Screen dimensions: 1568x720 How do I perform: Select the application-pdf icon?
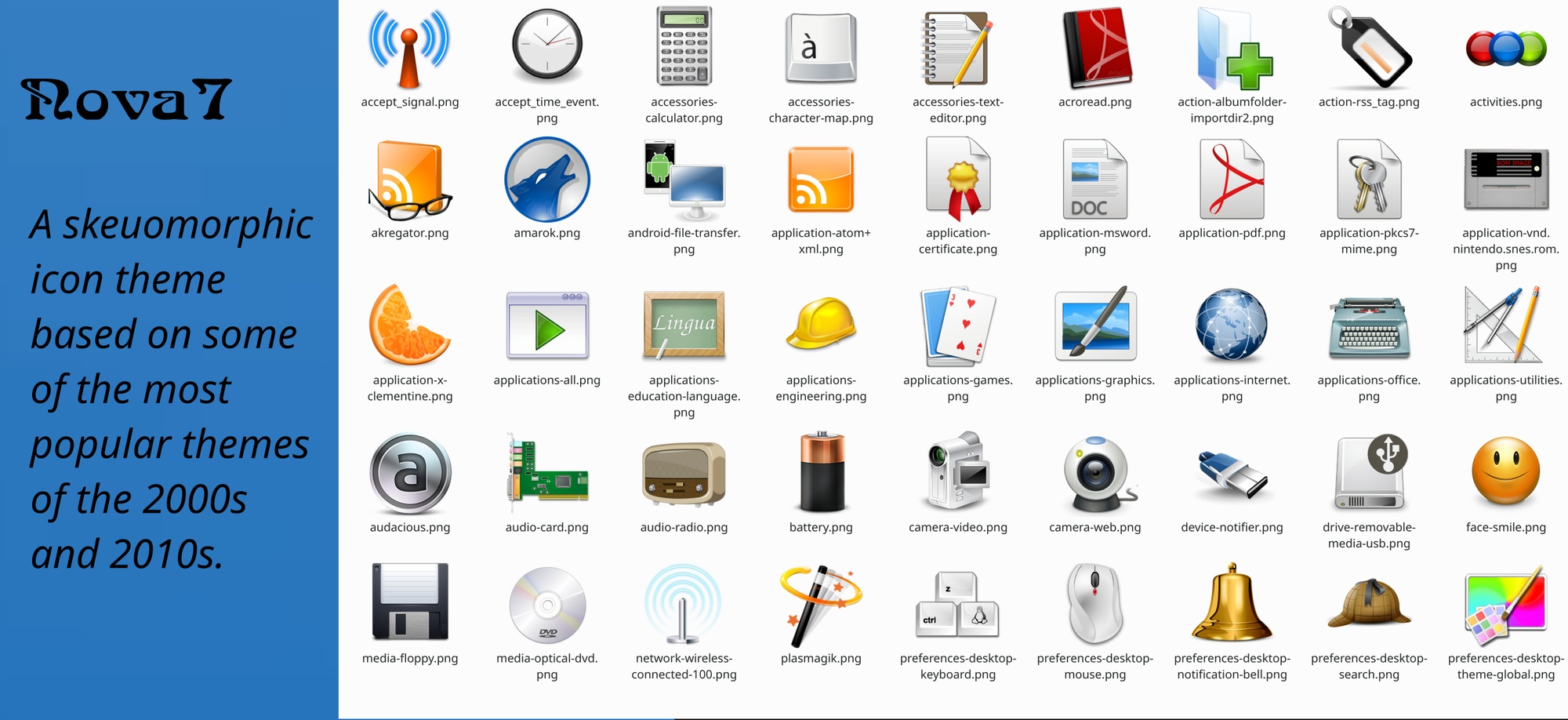(1231, 180)
